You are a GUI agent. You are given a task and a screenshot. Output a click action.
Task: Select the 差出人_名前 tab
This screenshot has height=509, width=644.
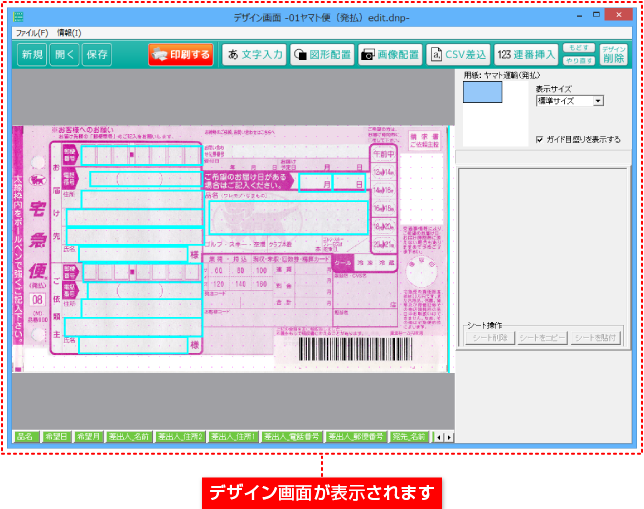tap(129, 437)
